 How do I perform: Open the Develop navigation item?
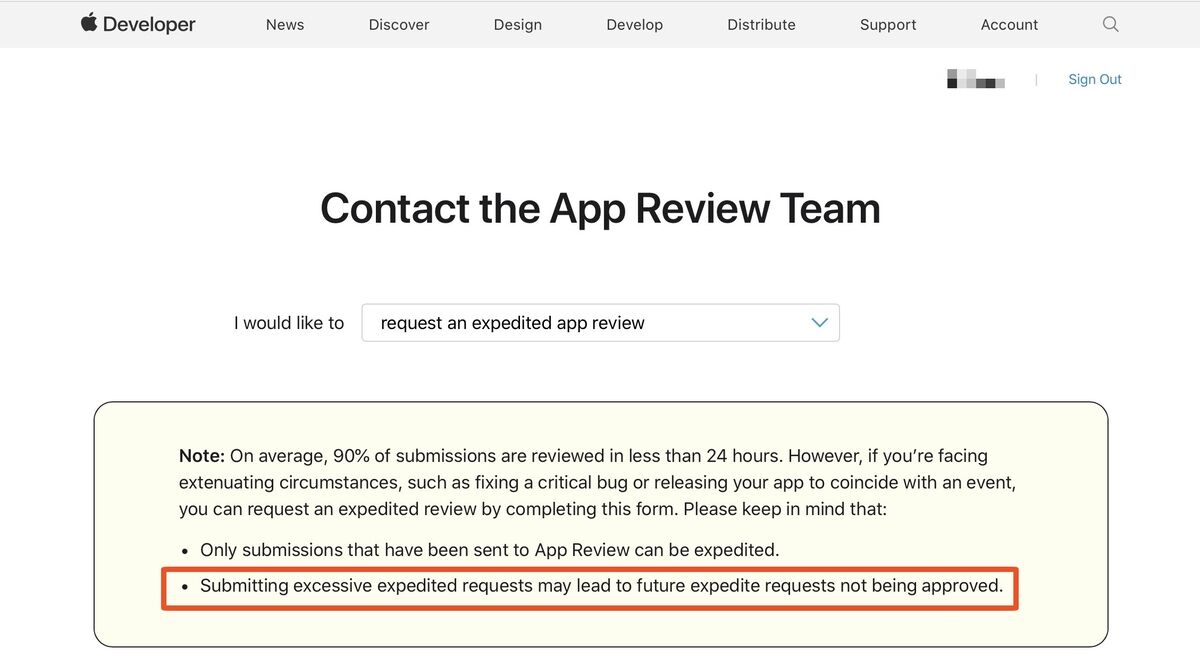click(x=635, y=24)
